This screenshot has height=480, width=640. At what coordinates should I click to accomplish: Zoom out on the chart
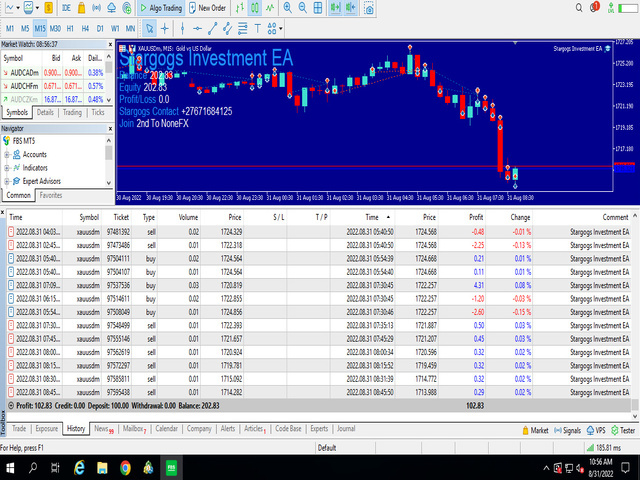click(x=302, y=8)
